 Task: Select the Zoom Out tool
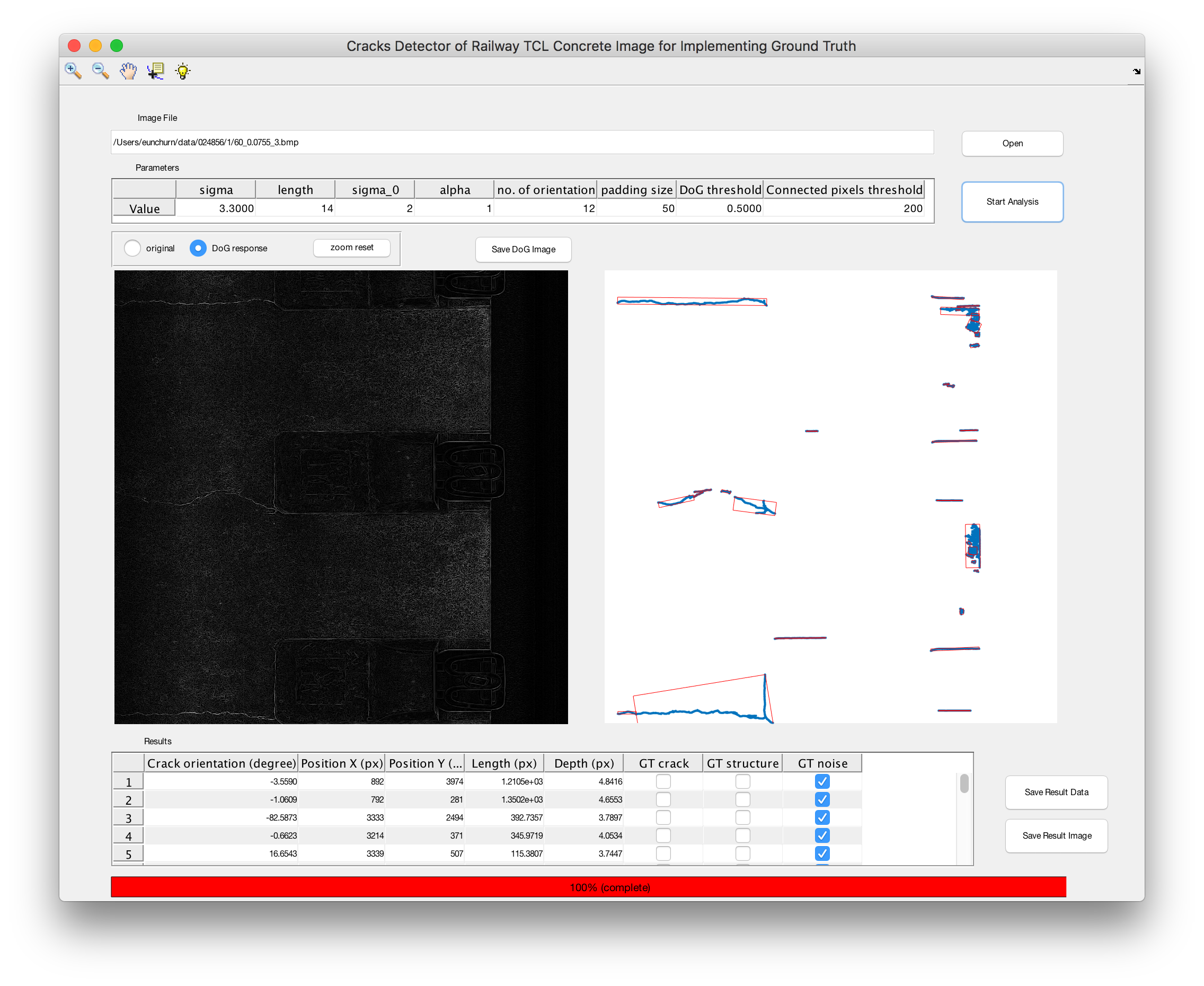101,71
